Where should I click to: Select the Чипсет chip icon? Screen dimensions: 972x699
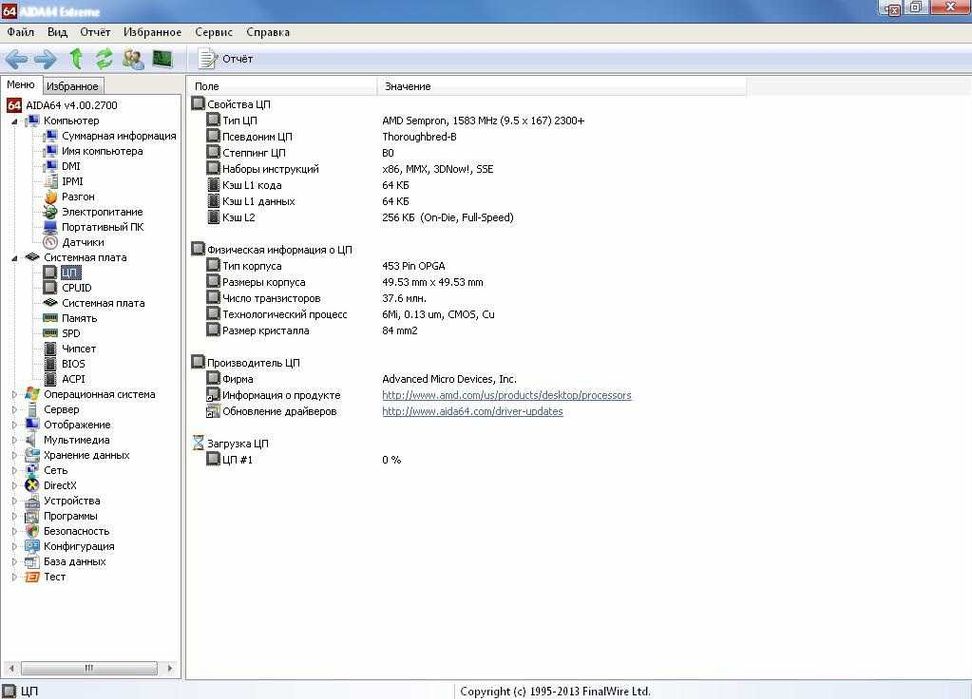pyautogui.click(x=50, y=349)
